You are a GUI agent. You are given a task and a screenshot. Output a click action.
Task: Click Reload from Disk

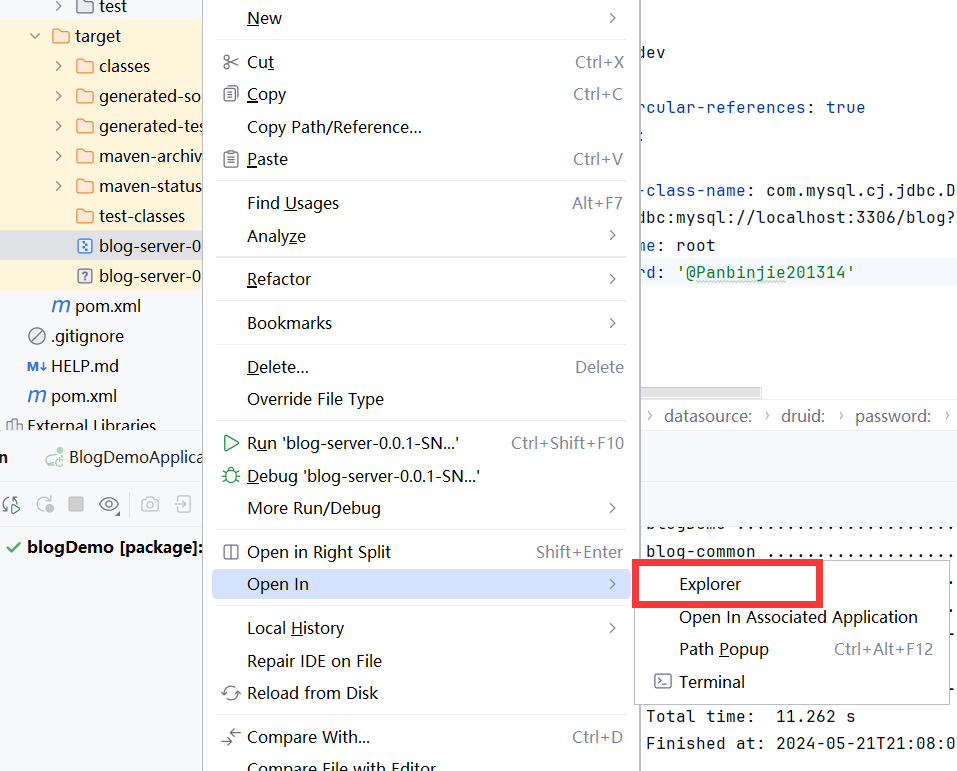click(x=312, y=693)
